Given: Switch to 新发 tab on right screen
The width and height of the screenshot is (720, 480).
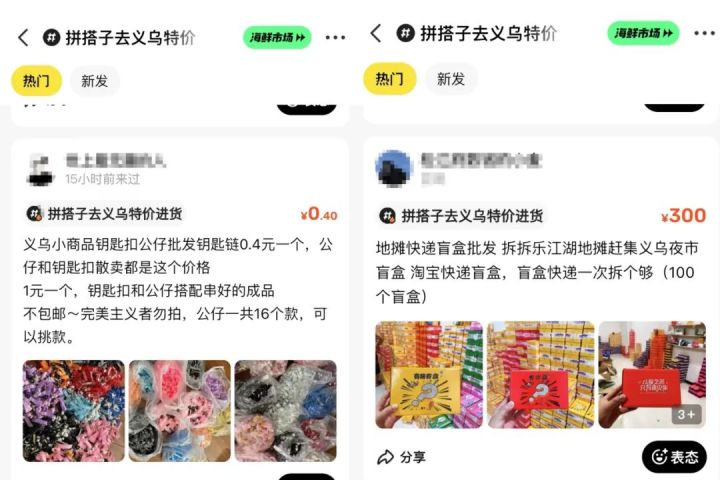Looking at the screenshot, I should click(451, 79).
